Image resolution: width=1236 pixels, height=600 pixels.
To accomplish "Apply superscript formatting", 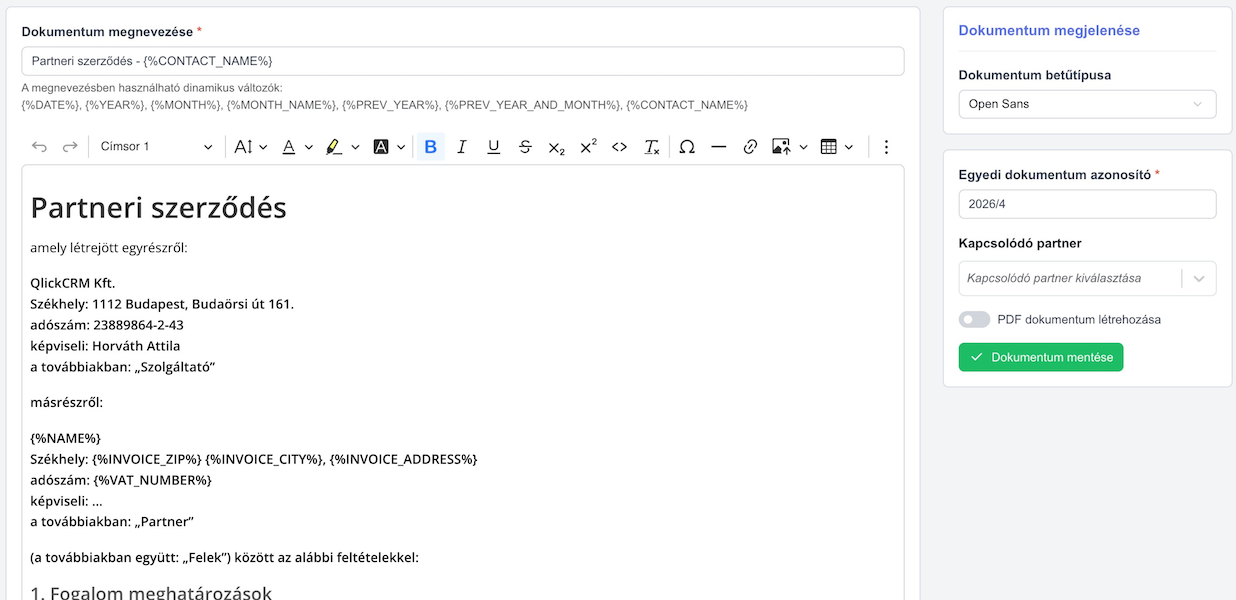I will coord(588,147).
